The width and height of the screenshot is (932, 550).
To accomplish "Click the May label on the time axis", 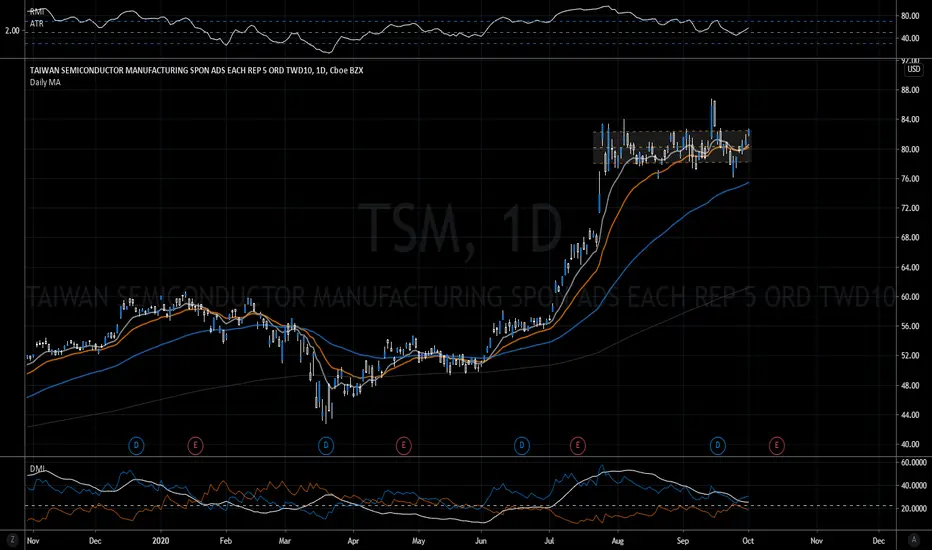I will [x=418, y=541].
